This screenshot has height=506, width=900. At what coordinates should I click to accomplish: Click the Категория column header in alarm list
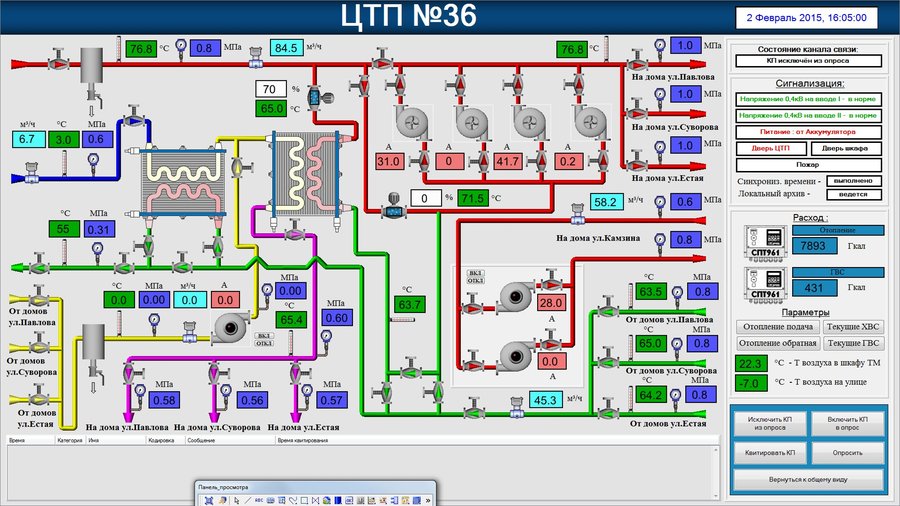(x=69, y=439)
